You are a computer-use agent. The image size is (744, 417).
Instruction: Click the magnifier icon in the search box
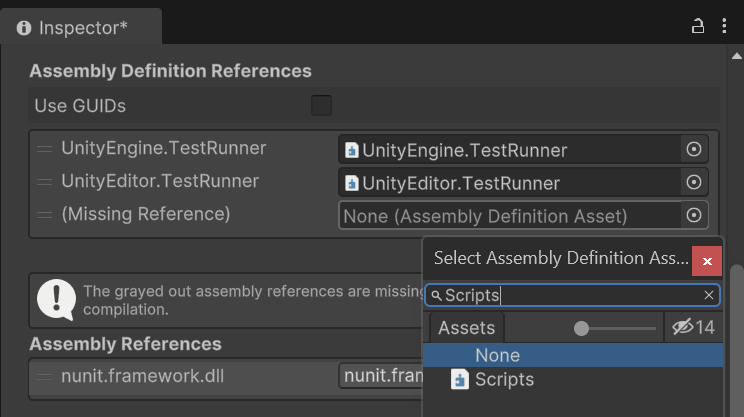(x=436, y=296)
